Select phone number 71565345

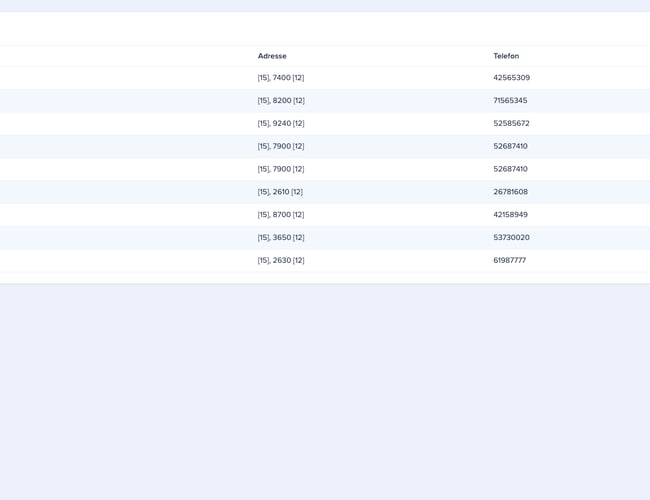[510, 101]
